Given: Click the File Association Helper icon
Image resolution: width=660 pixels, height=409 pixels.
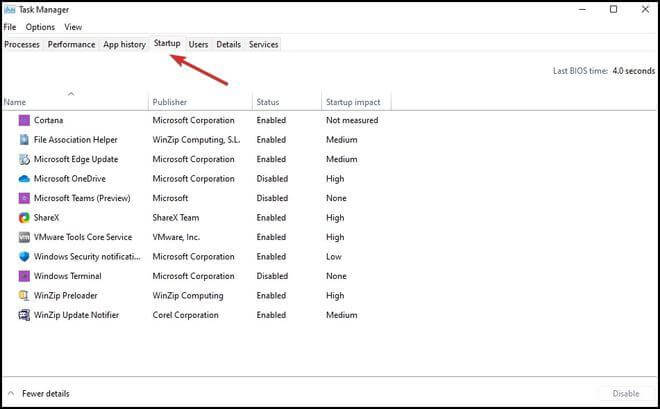Looking at the screenshot, I should coord(24,140).
